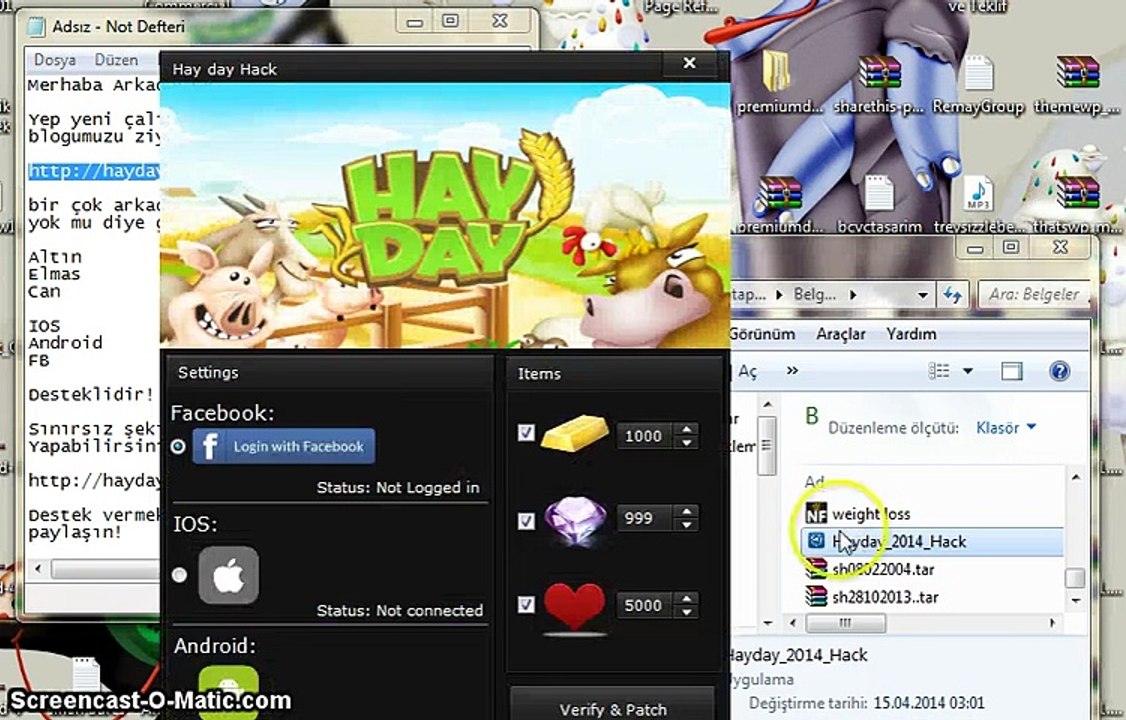Expand the arrow after Belg... breadcrumb
Screen dimensions: 1126x720
853,295
